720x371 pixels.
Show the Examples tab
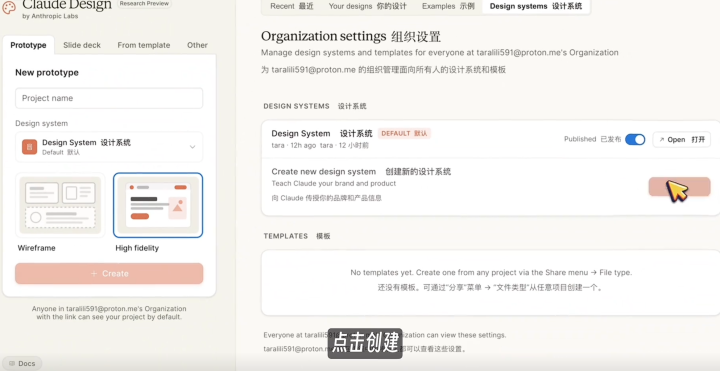click(448, 6)
